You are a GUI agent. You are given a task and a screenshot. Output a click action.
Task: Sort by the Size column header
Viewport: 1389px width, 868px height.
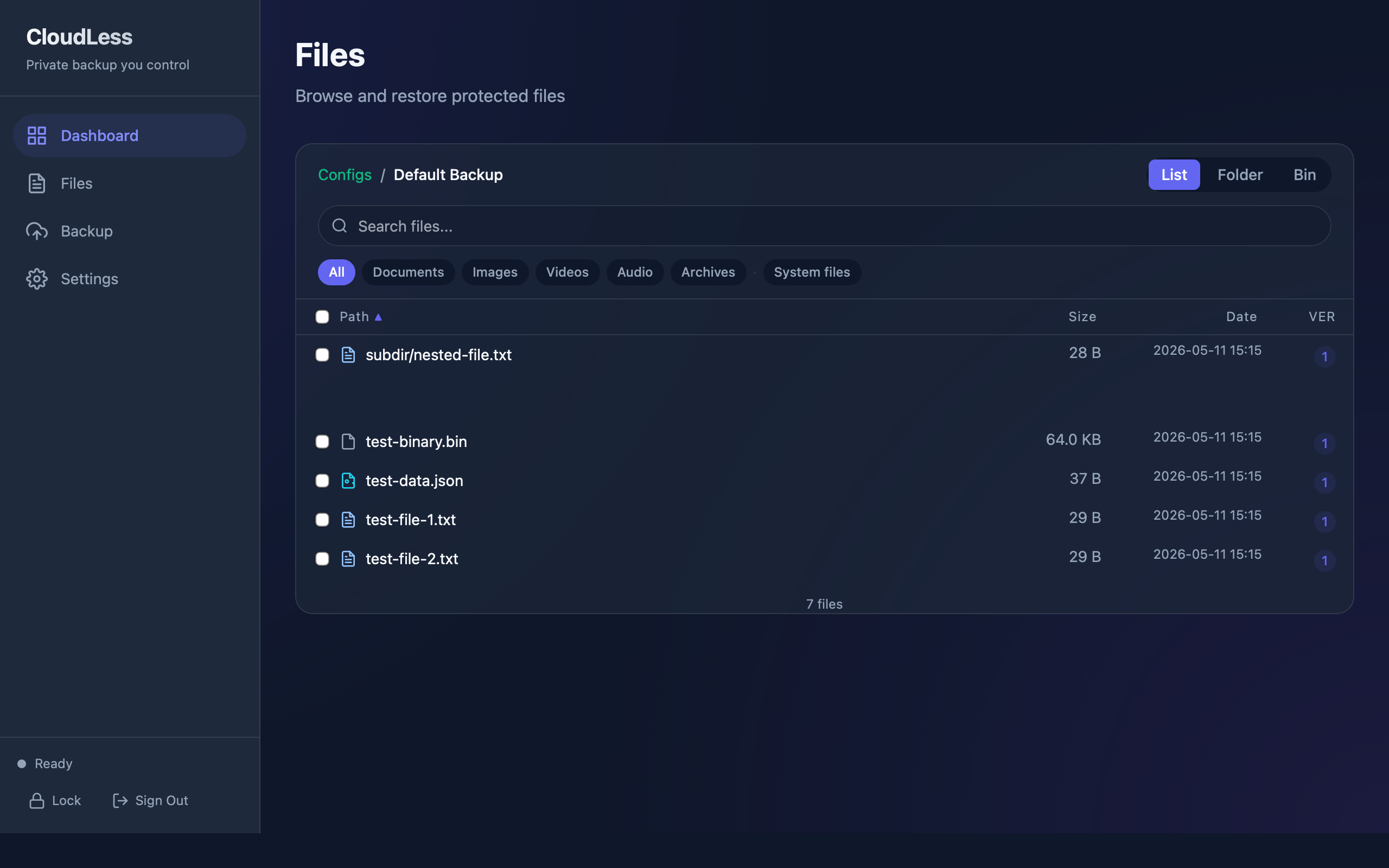(1082, 317)
